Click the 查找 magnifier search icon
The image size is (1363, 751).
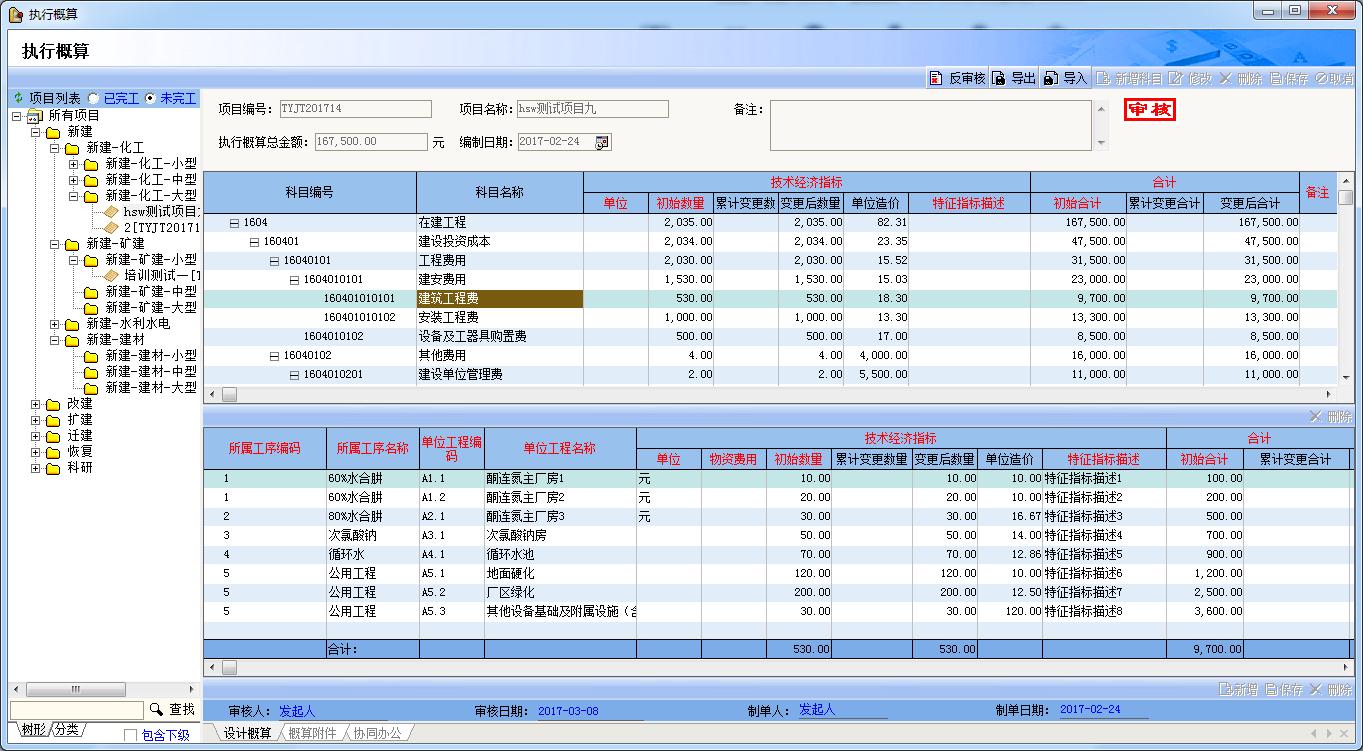pyautogui.click(x=156, y=709)
